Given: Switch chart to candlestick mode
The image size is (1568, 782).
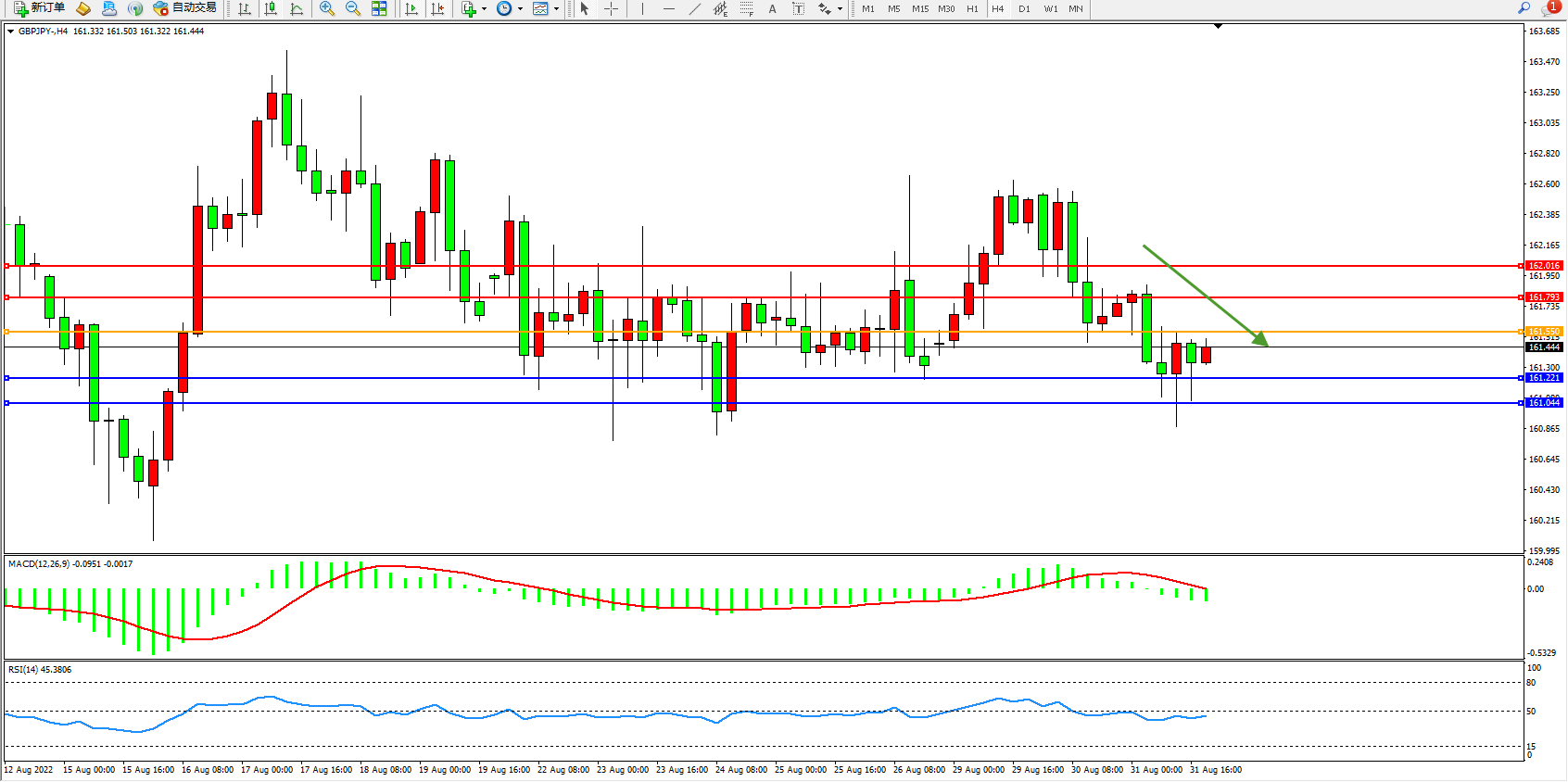Looking at the screenshot, I should [x=271, y=8].
